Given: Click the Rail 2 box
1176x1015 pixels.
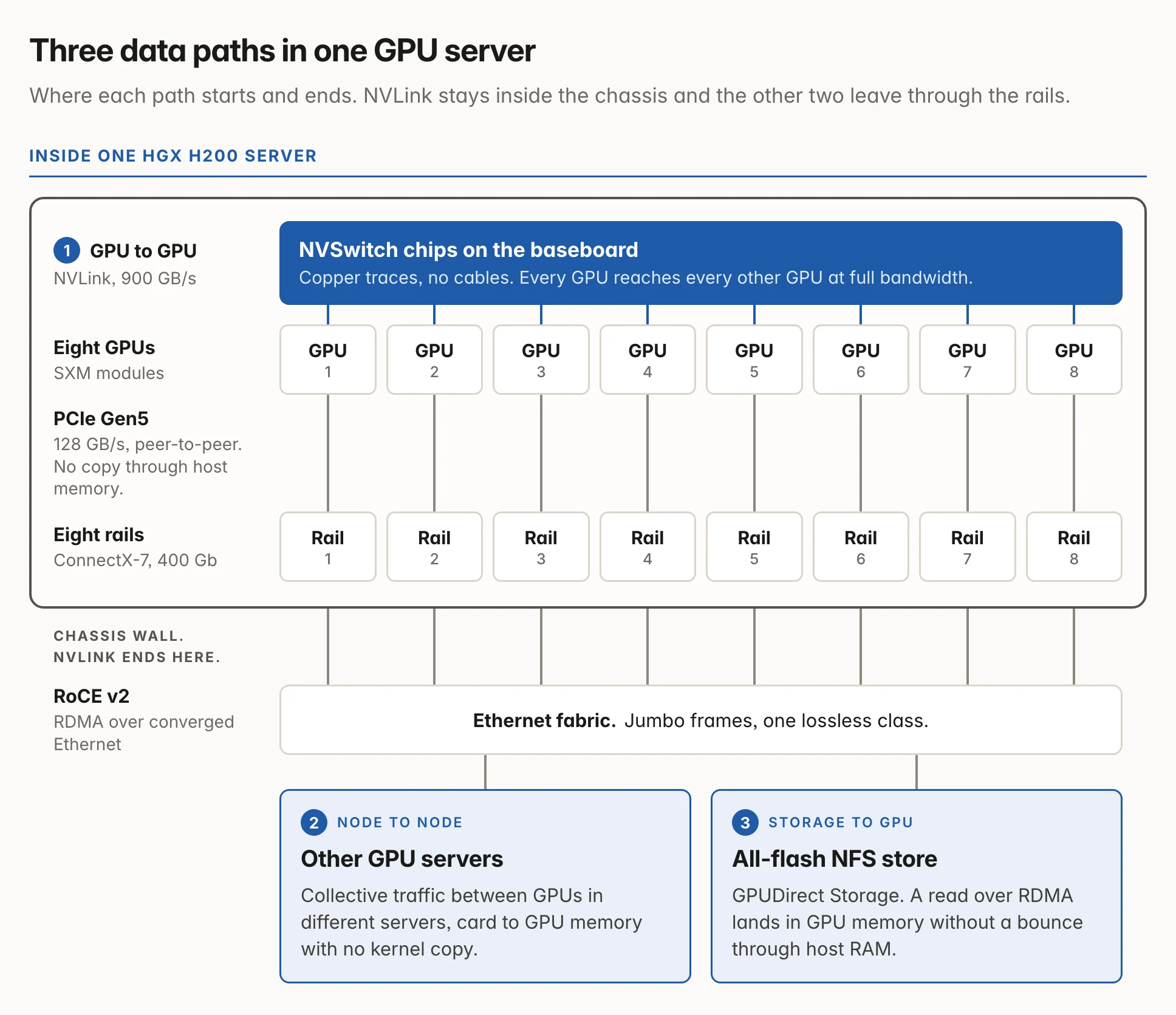Looking at the screenshot, I should (x=434, y=547).
